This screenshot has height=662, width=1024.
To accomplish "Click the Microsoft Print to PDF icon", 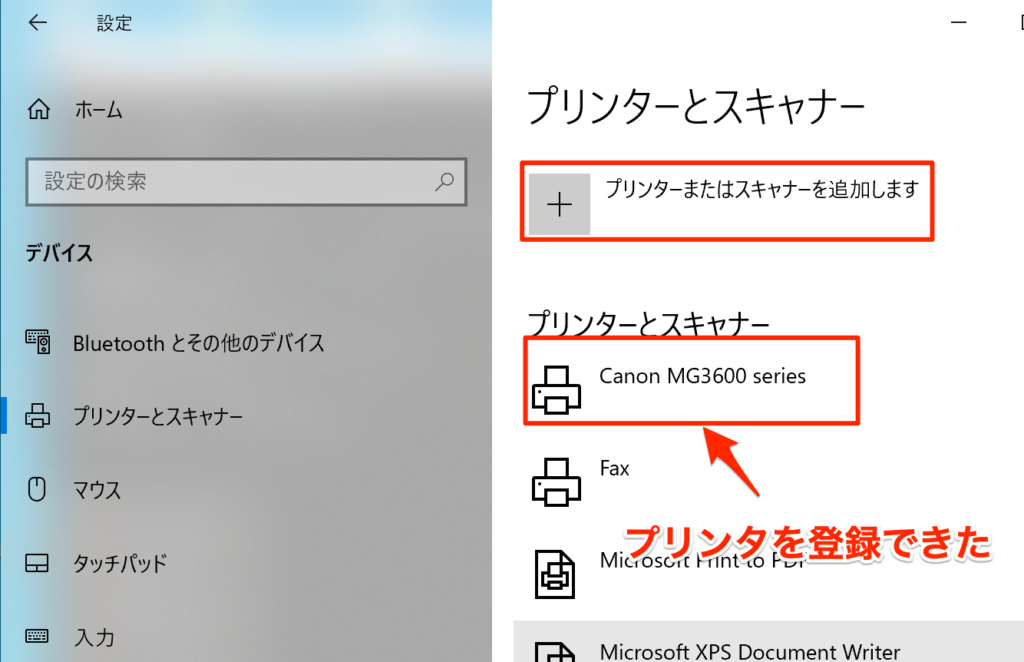I will pos(554,575).
